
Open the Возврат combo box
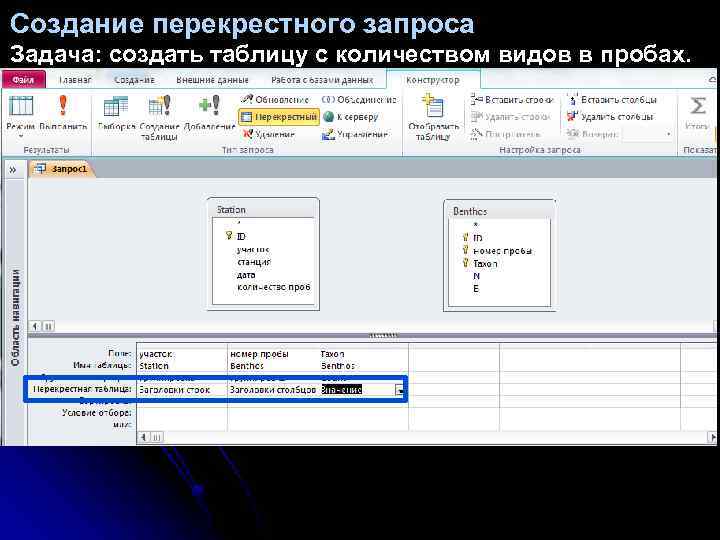(647, 134)
